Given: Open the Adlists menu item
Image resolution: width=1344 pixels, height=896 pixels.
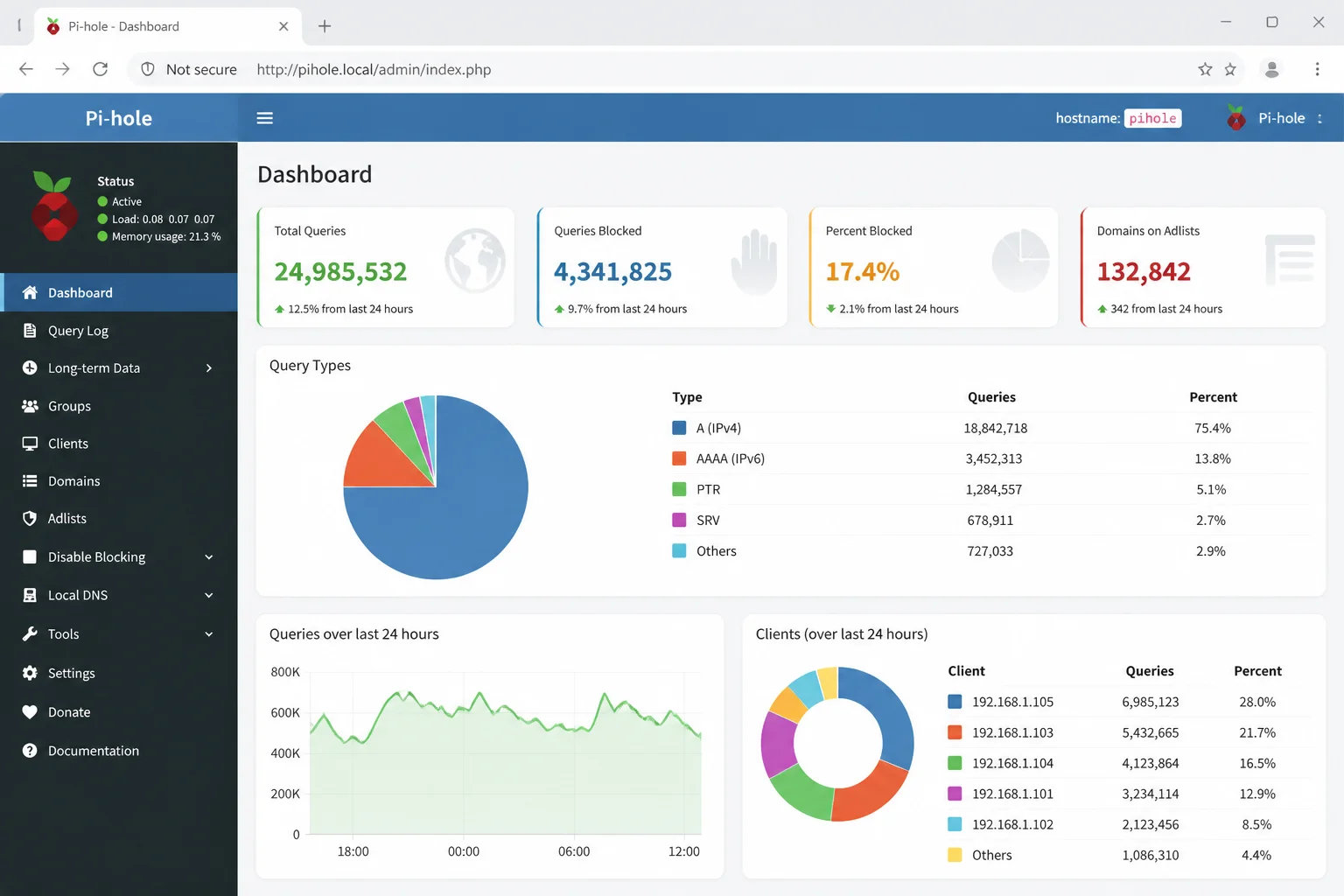Looking at the screenshot, I should click(119, 519).
